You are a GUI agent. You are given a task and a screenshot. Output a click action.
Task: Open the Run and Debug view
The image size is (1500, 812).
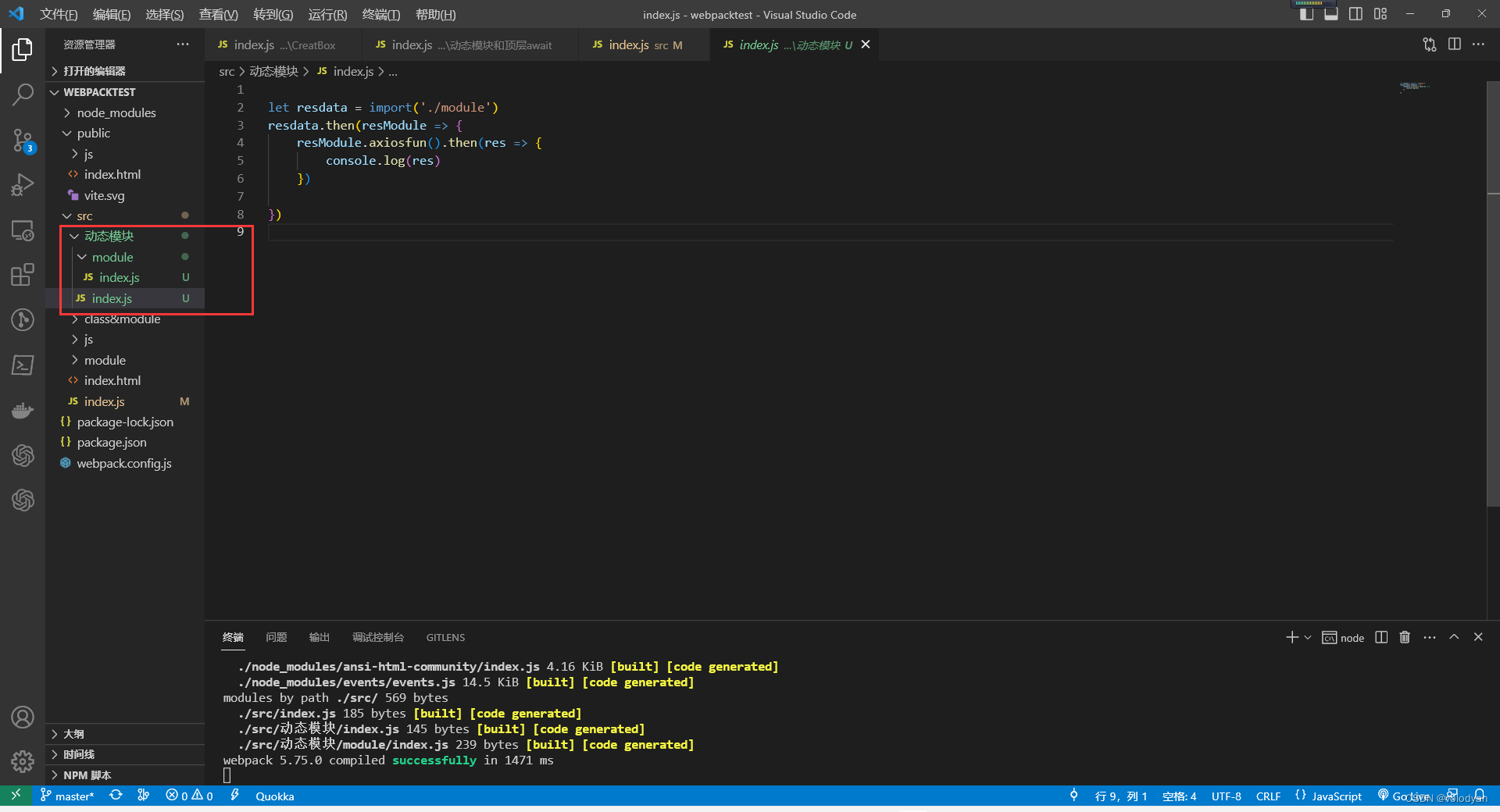(x=23, y=185)
